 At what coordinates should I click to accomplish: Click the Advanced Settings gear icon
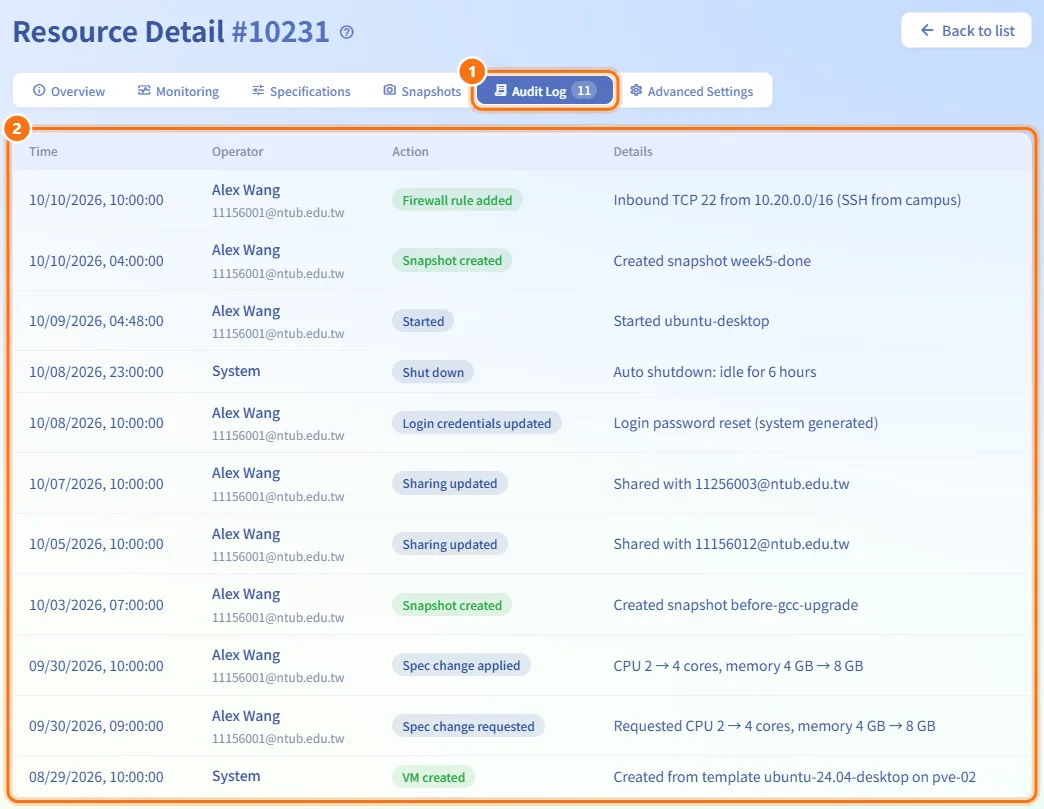636,91
